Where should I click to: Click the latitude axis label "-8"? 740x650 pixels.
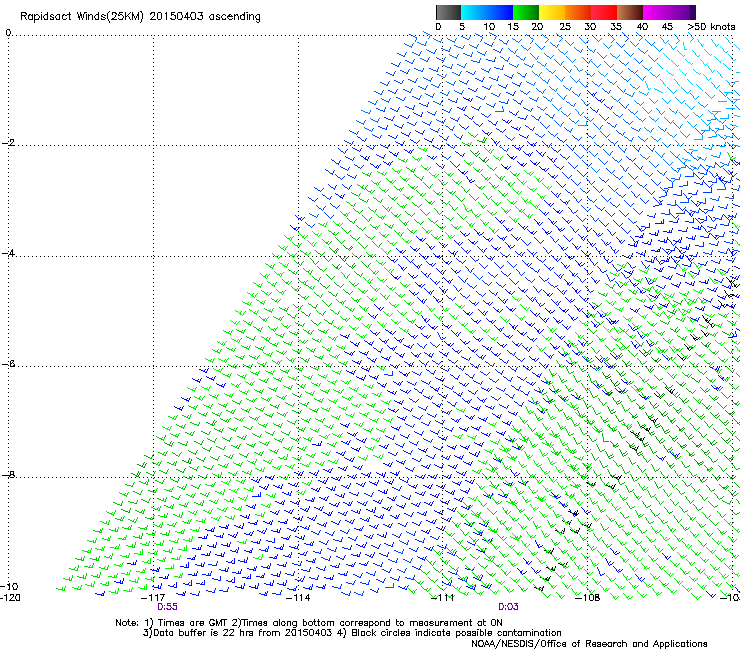click(x=8, y=474)
